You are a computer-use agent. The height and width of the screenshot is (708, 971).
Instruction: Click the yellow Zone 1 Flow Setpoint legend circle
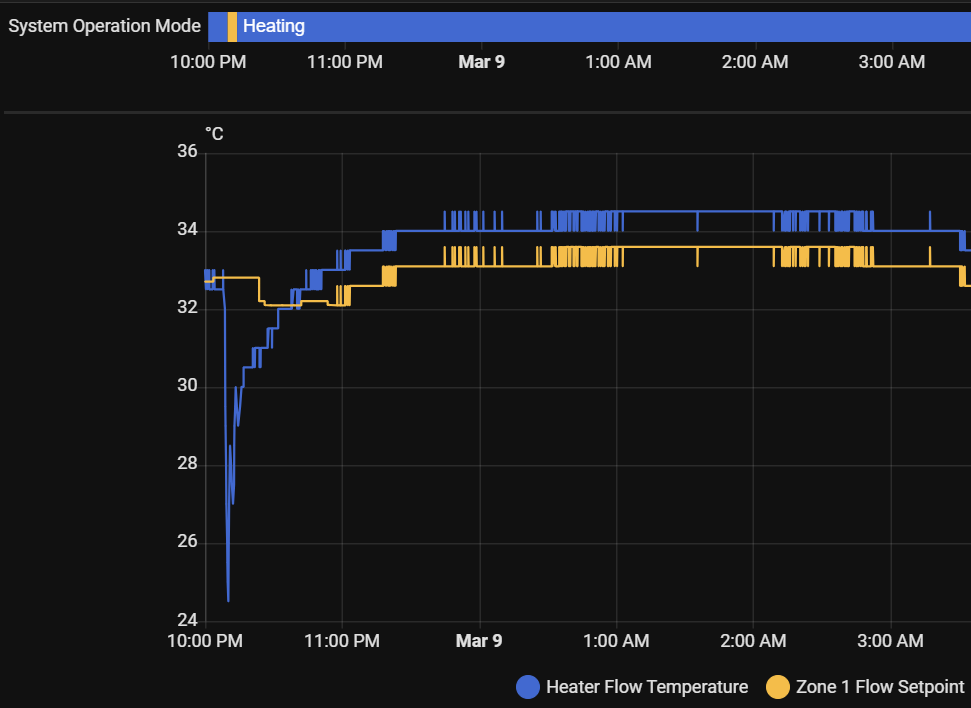click(x=777, y=687)
